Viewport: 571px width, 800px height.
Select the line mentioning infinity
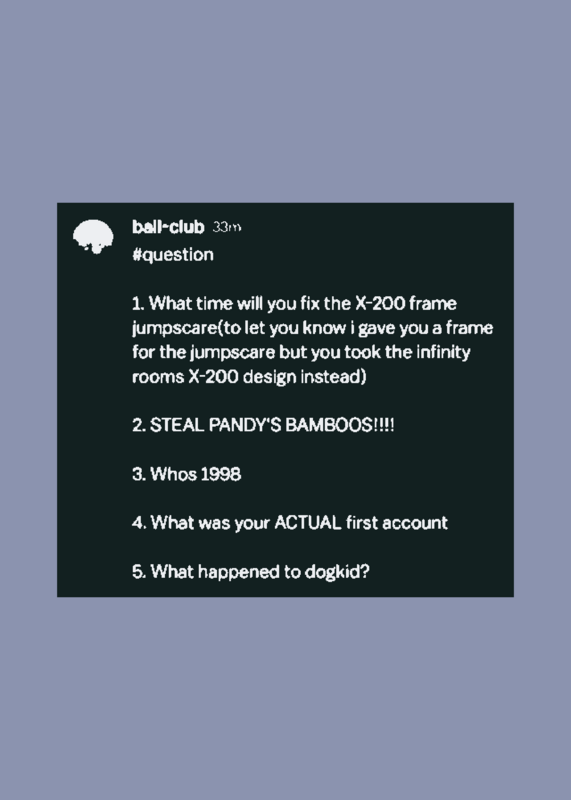301,352
